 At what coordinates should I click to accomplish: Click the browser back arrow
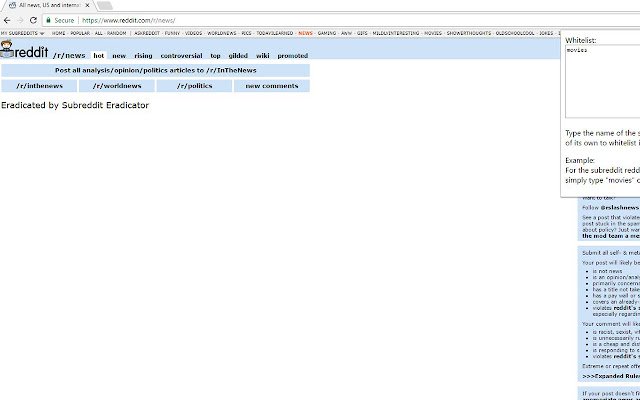7,20
